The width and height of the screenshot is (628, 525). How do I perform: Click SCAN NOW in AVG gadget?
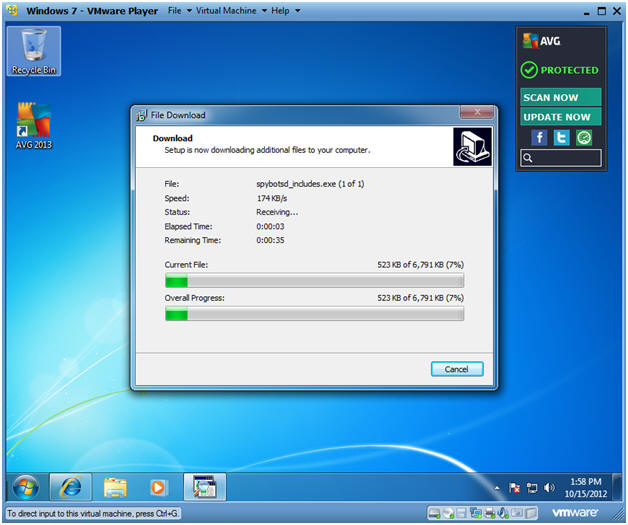[x=561, y=97]
